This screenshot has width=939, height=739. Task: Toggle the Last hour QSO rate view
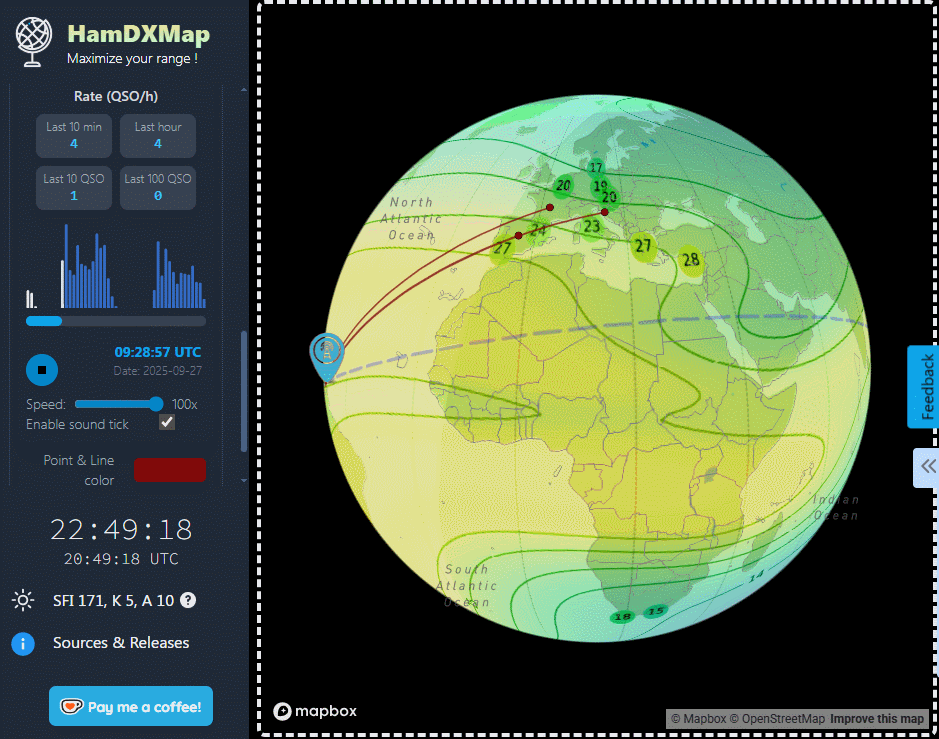click(x=158, y=136)
